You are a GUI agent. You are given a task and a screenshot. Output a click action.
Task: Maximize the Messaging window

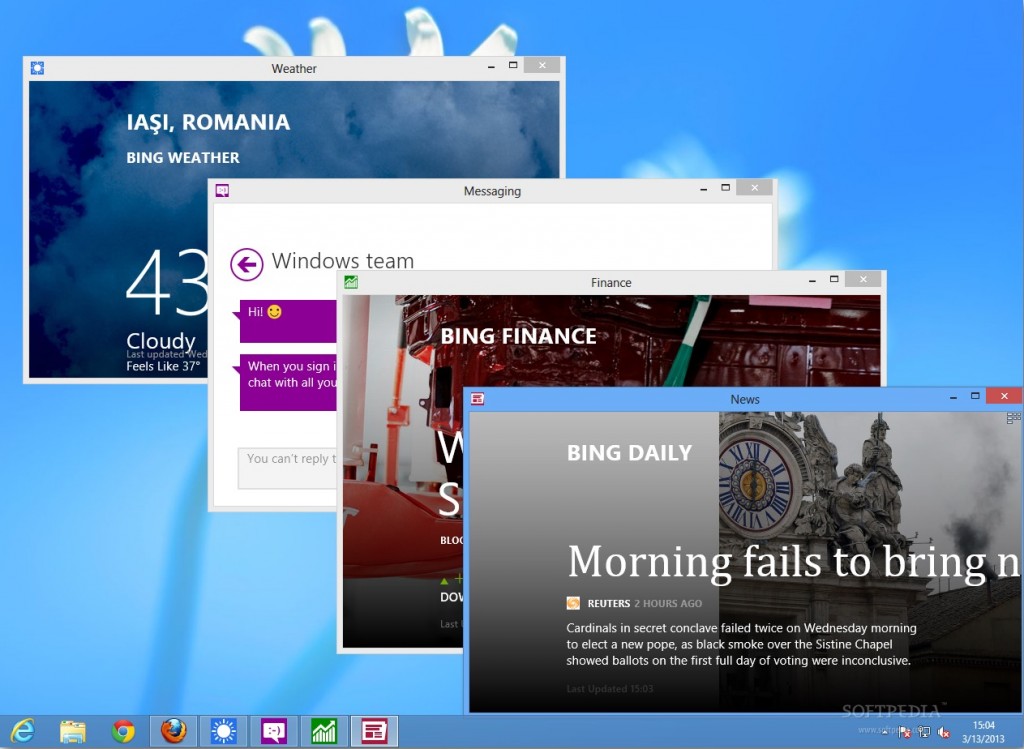click(x=726, y=188)
